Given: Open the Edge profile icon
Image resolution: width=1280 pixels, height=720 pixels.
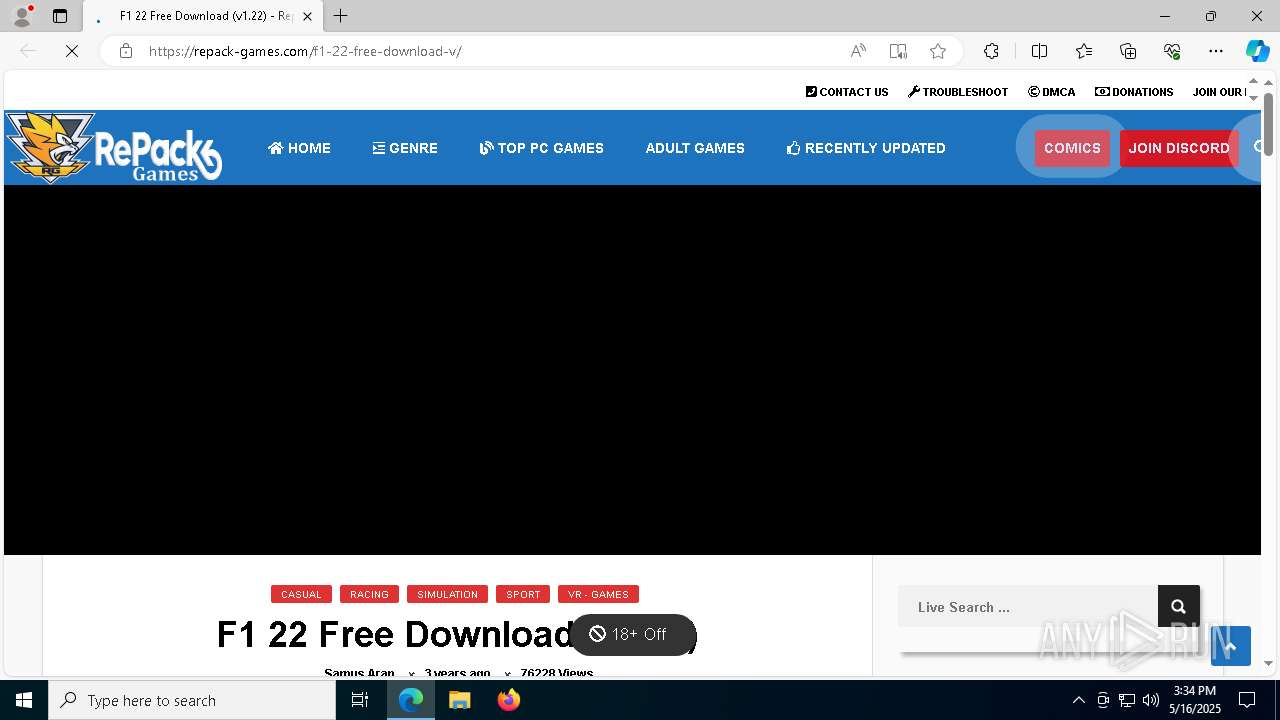Looking at the screenshot, I should 22,16.
